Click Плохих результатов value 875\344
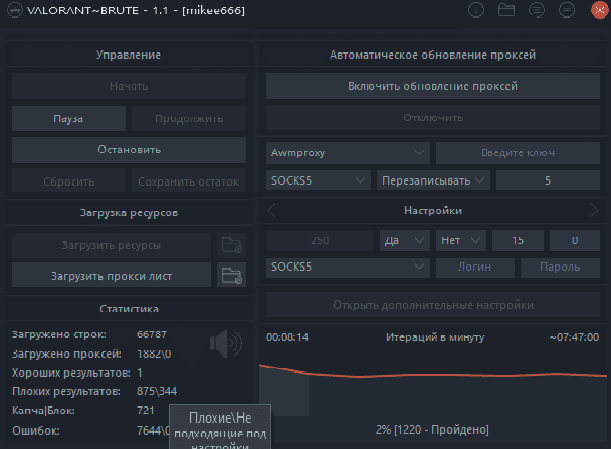The image size is (611, 449). [x=157, y=391]
